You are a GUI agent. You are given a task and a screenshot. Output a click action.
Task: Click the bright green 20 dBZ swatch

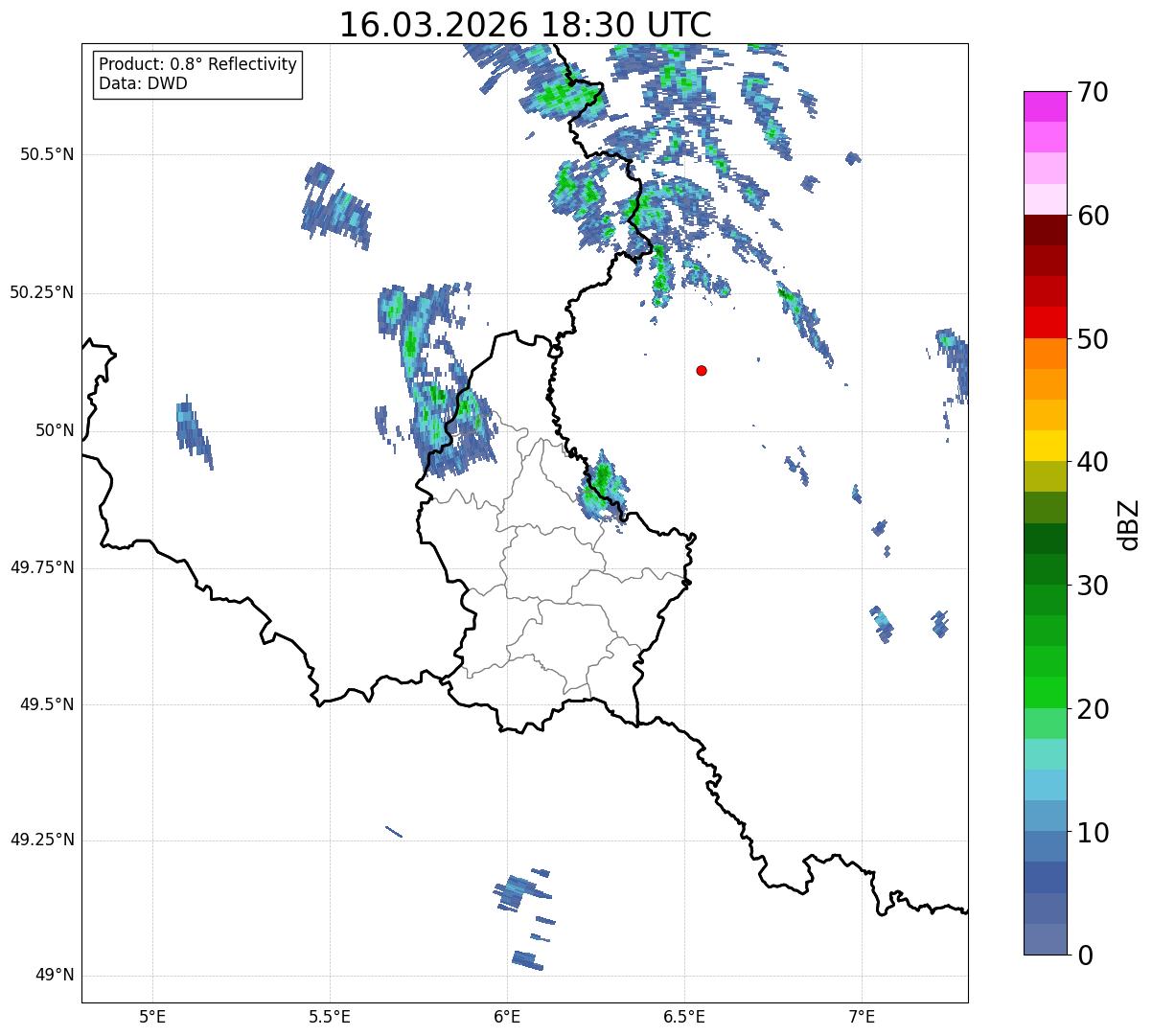click(x=1046, y=693)
